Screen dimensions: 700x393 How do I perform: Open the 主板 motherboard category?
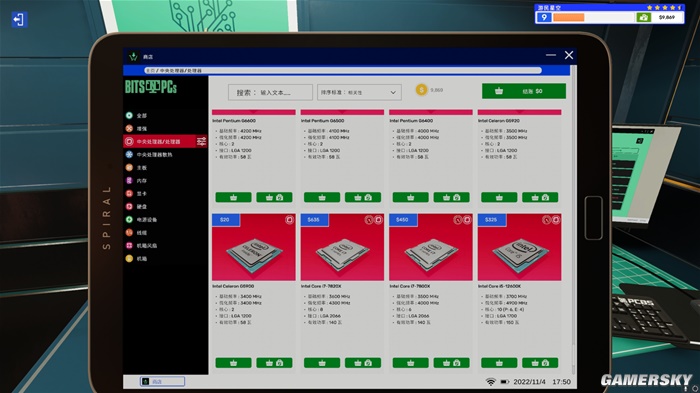tap(137, 167)
